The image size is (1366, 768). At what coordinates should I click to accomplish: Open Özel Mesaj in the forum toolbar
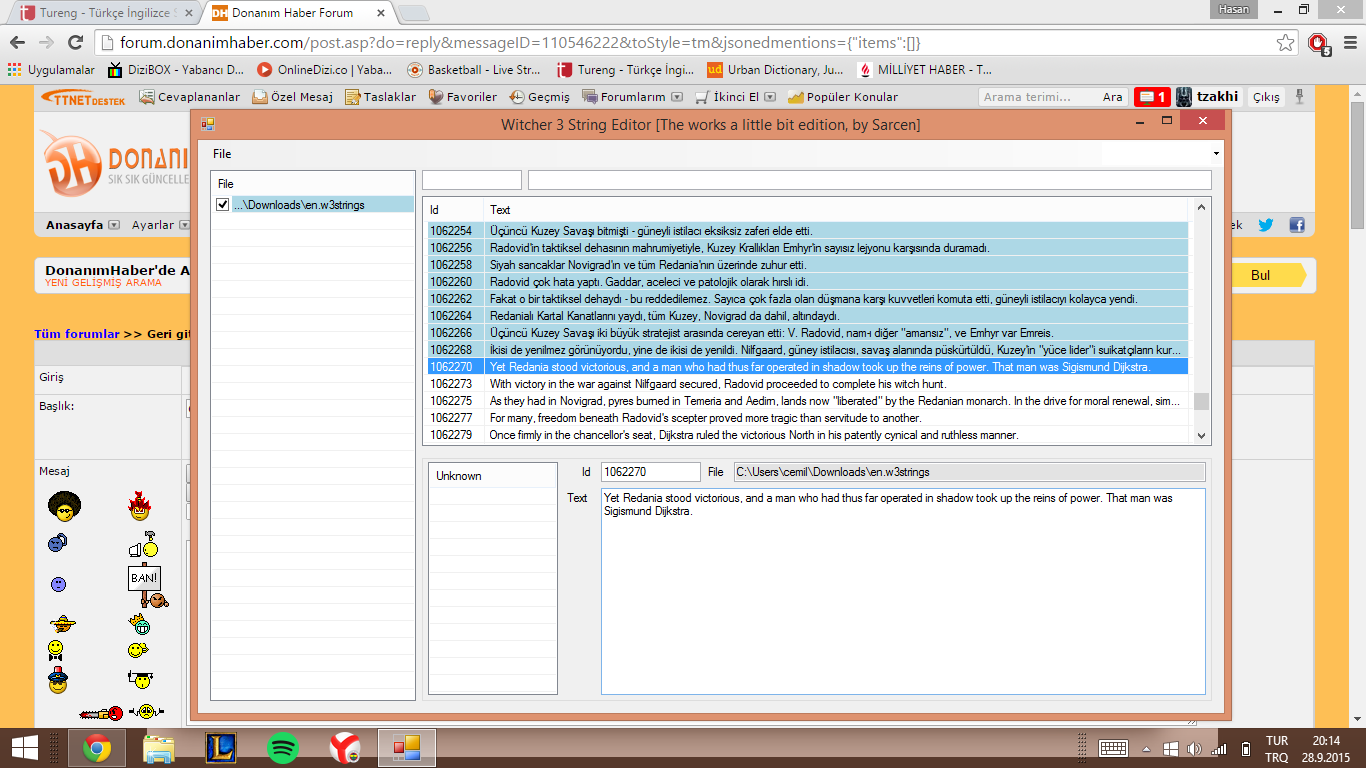click(x=293, y=97)
